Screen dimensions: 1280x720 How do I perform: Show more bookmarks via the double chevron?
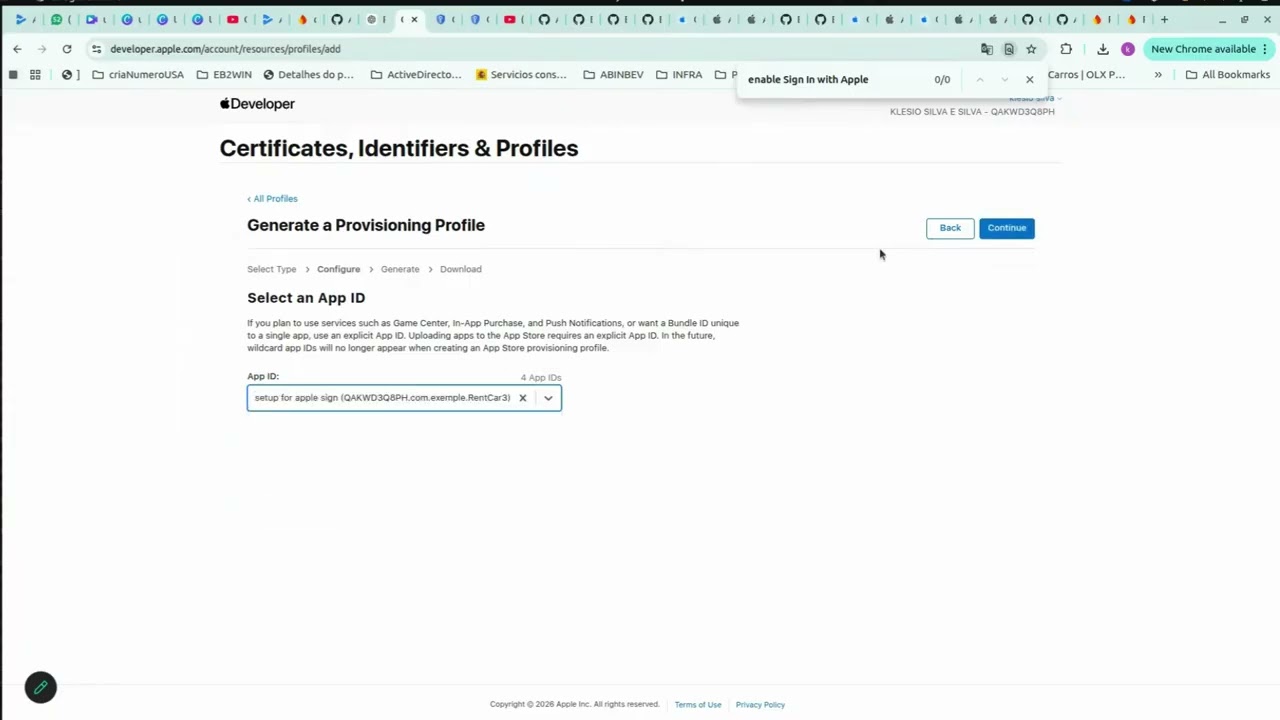click(x=1158, y=75)
